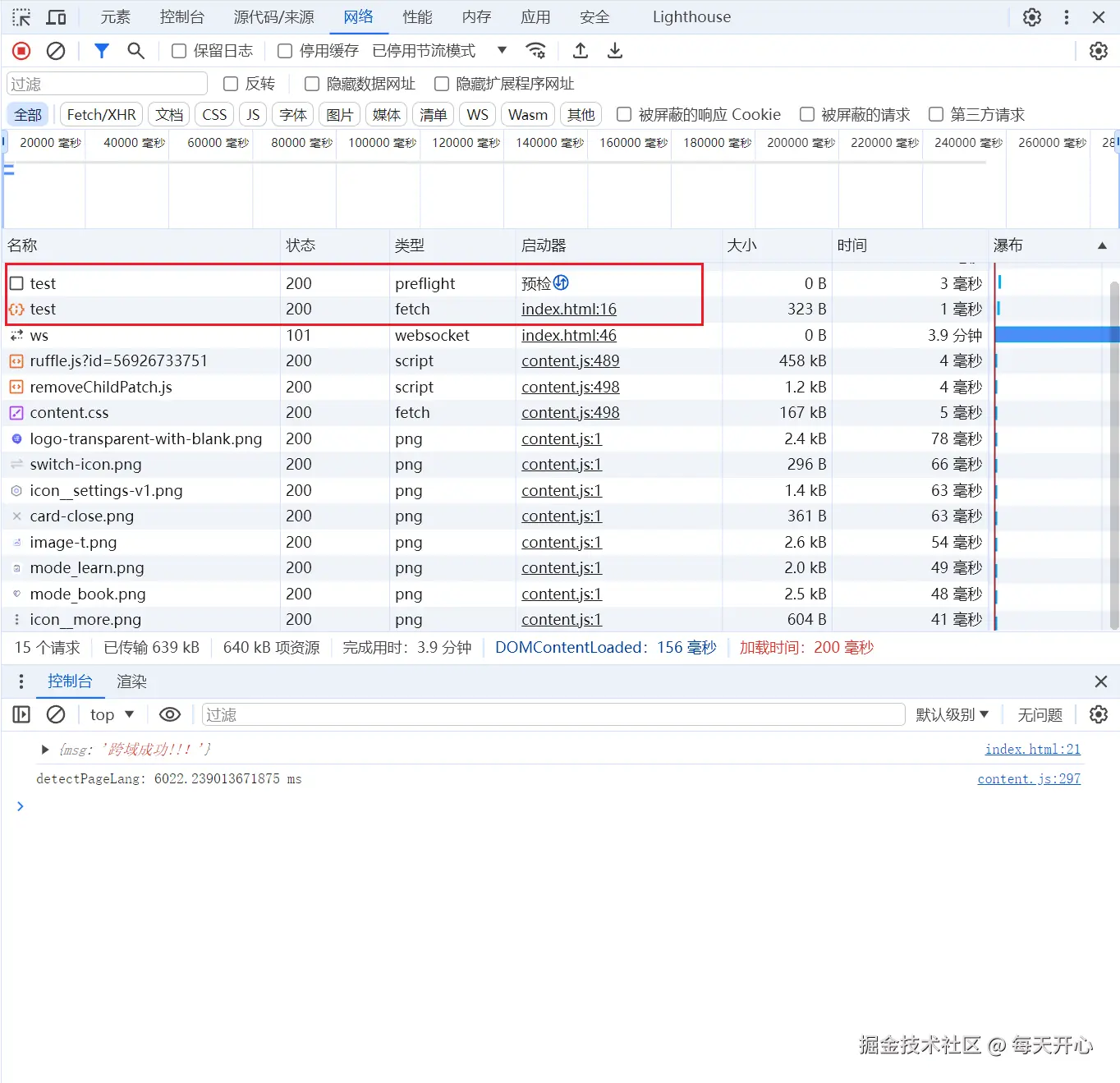
Task: Open the throttling mode dropdown
Action: (x=440, y=51)
